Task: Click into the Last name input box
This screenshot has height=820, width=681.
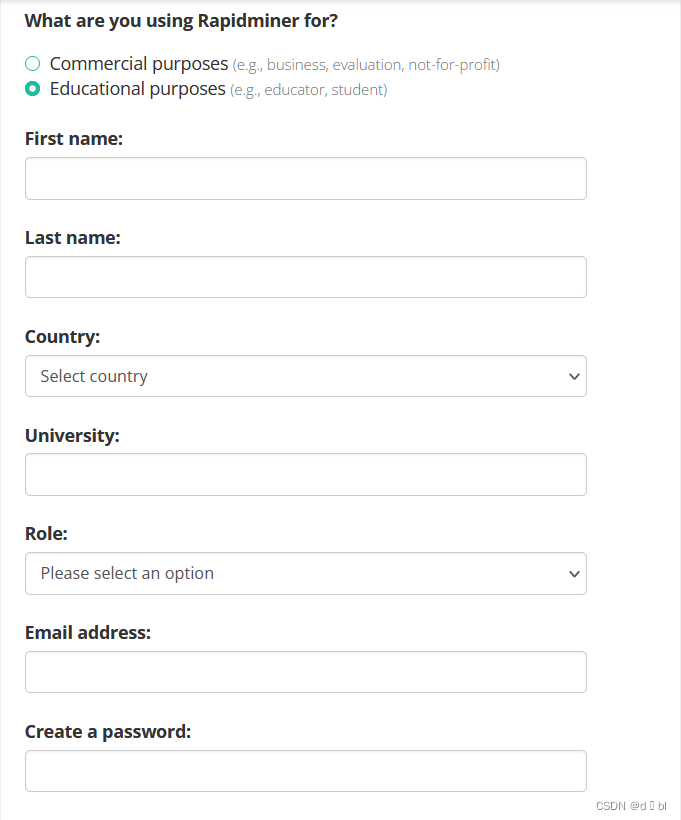Action: coord(305,277)
